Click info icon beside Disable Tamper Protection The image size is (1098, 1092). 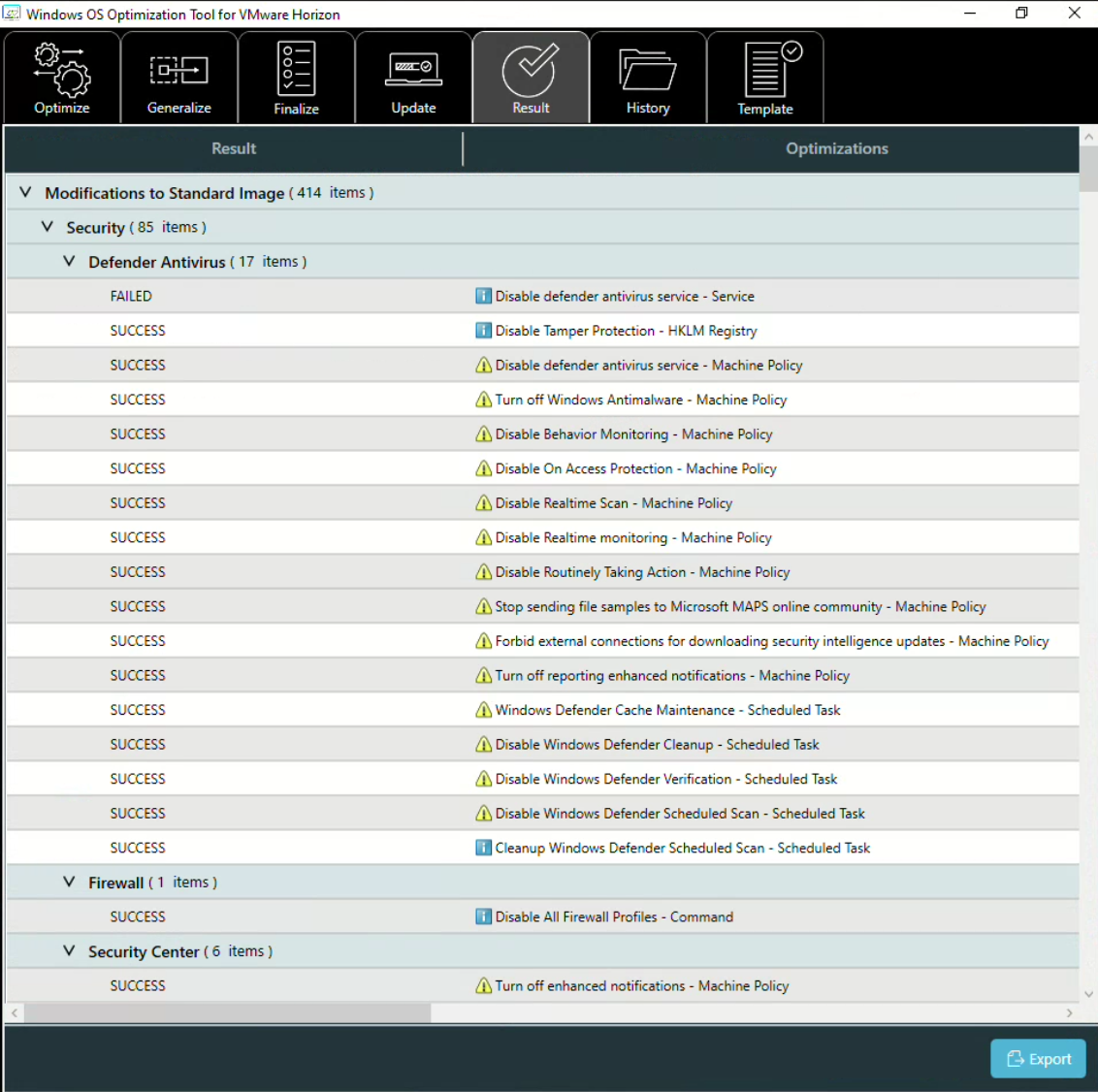pyautogui.click(x=483, y=331)
